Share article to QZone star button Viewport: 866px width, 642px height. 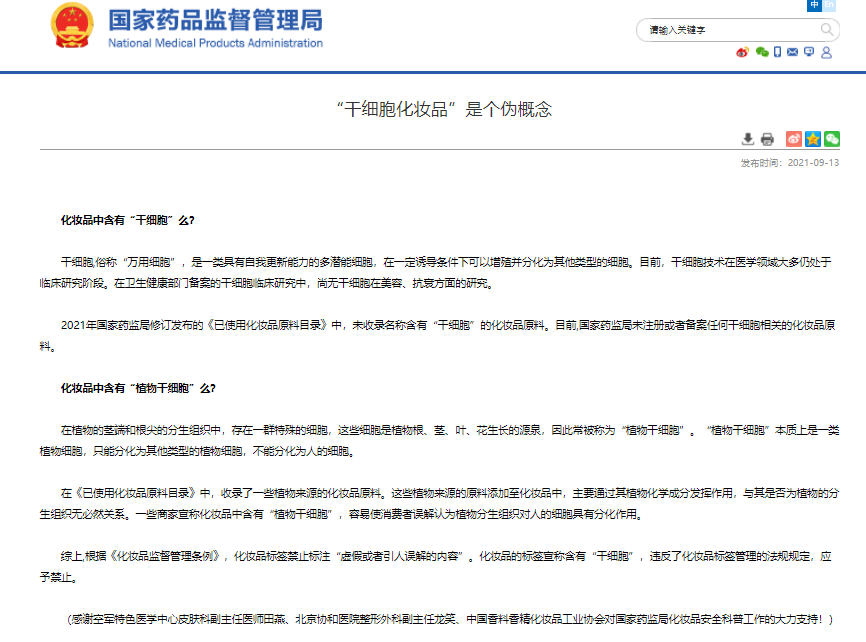point(813,139)
